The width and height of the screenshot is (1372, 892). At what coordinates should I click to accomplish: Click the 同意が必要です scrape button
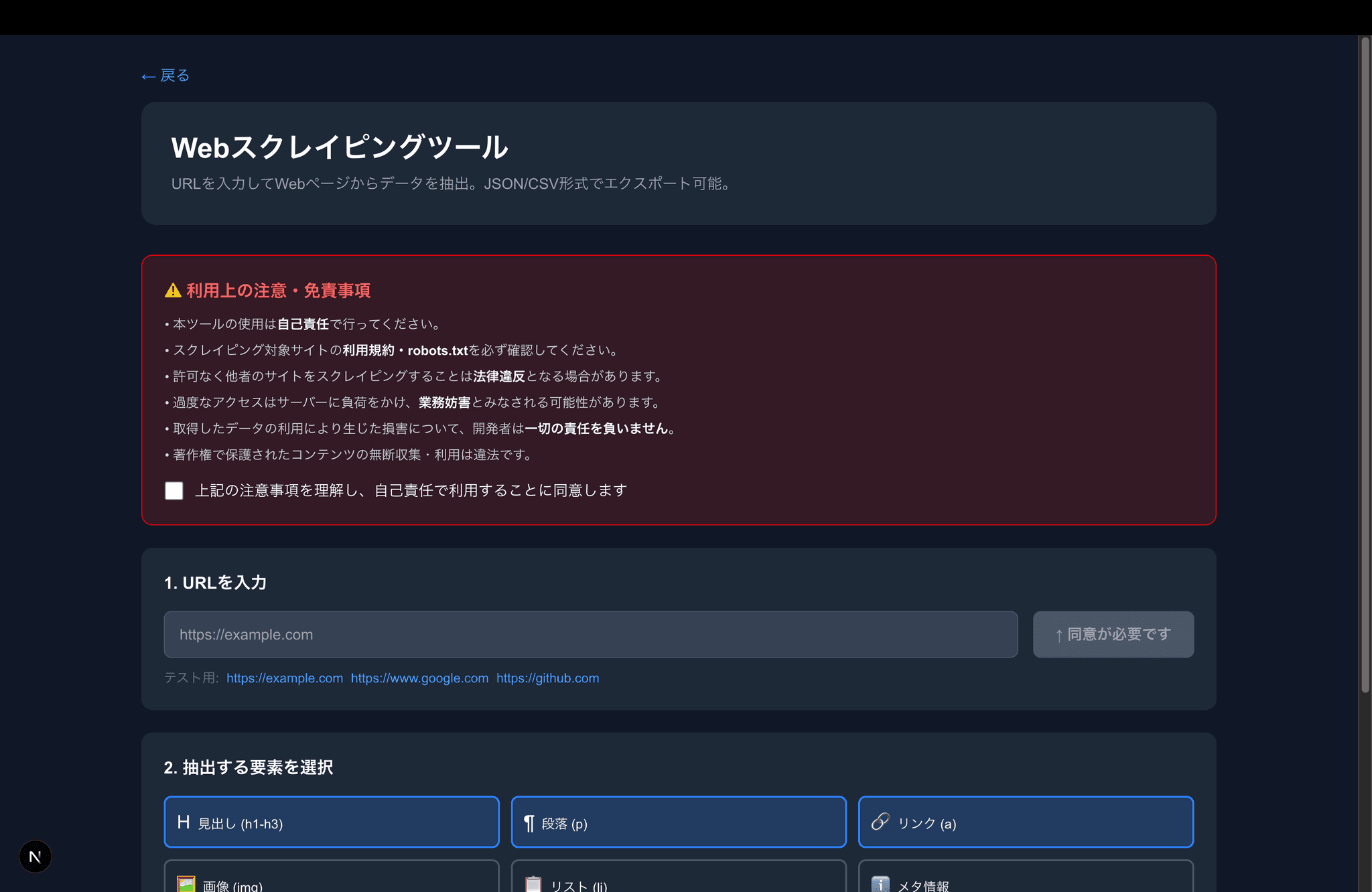pyautogui.click(x=1113, y=634)
